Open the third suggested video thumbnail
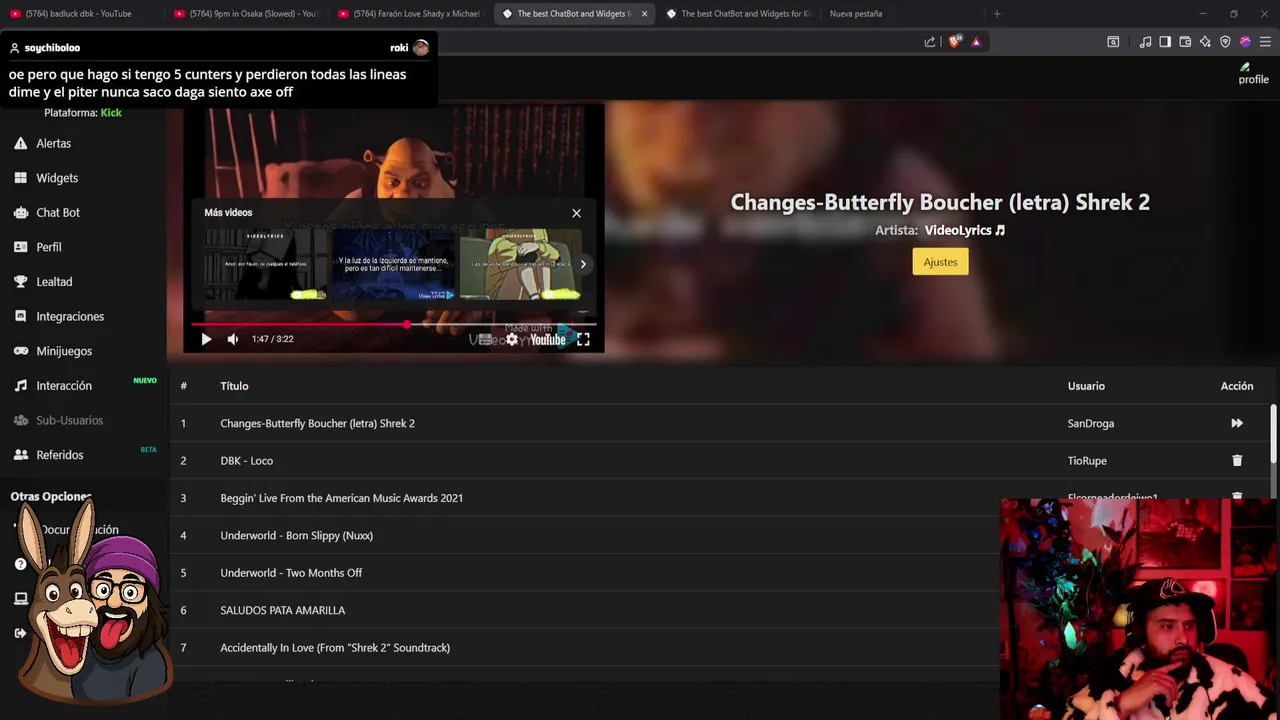This screenshot has height=720, width=1280. coord(520,264)
